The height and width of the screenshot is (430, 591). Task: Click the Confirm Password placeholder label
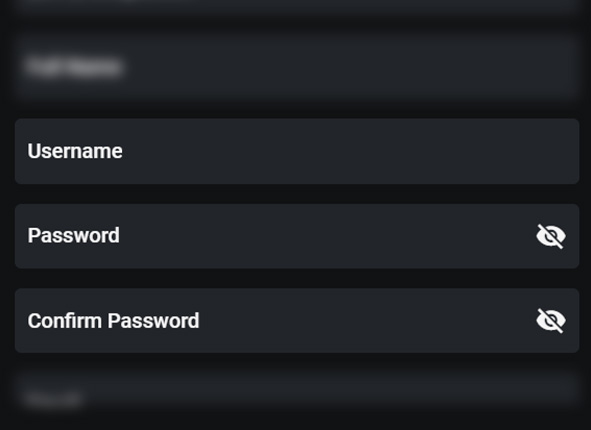point(113,321)
